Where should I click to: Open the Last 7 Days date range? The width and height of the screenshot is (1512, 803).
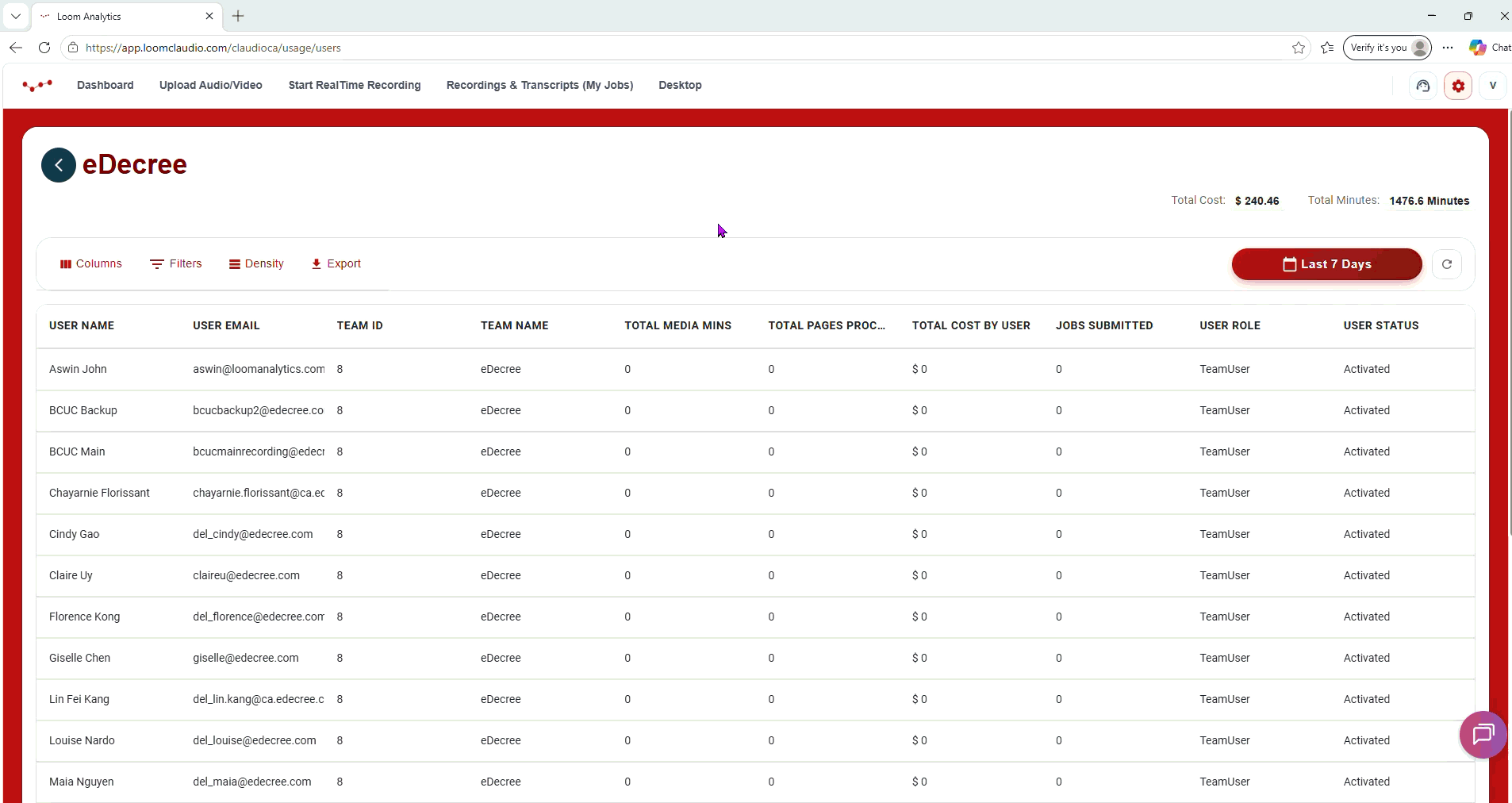click(x=1327, y=264)
